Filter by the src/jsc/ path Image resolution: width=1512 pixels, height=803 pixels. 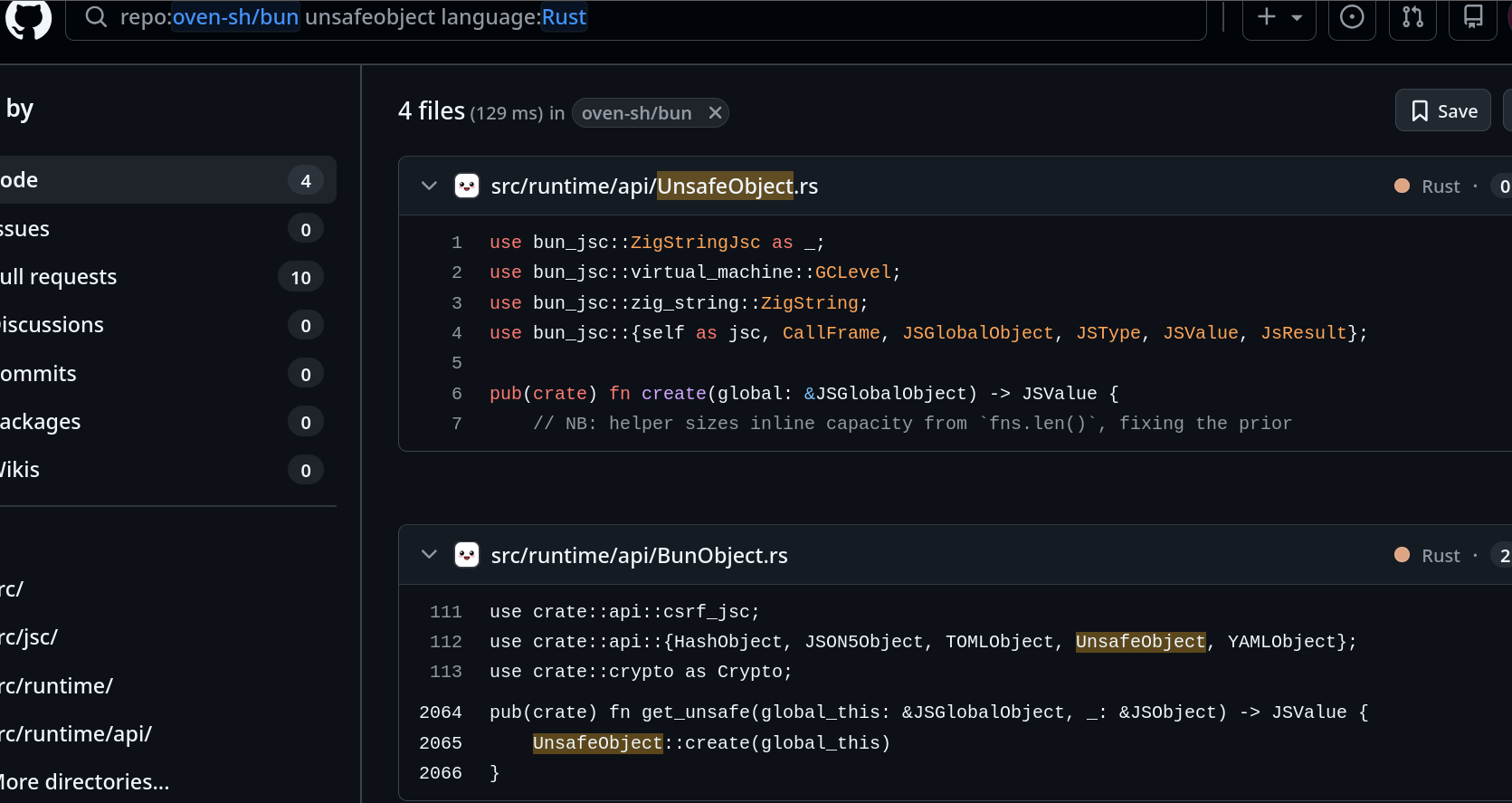coord(29,637)
